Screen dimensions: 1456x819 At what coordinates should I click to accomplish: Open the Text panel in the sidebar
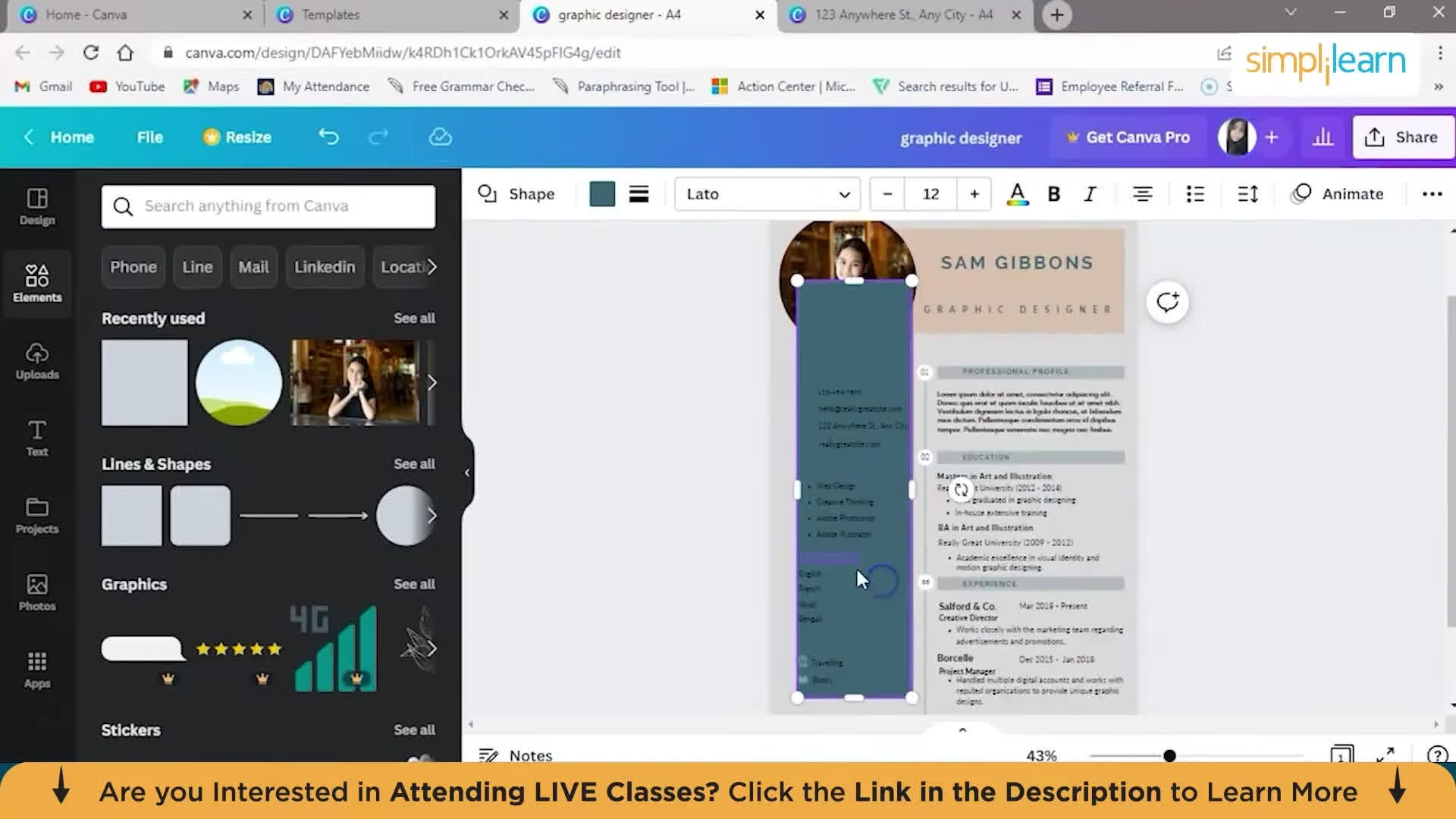tap(37, 438)
